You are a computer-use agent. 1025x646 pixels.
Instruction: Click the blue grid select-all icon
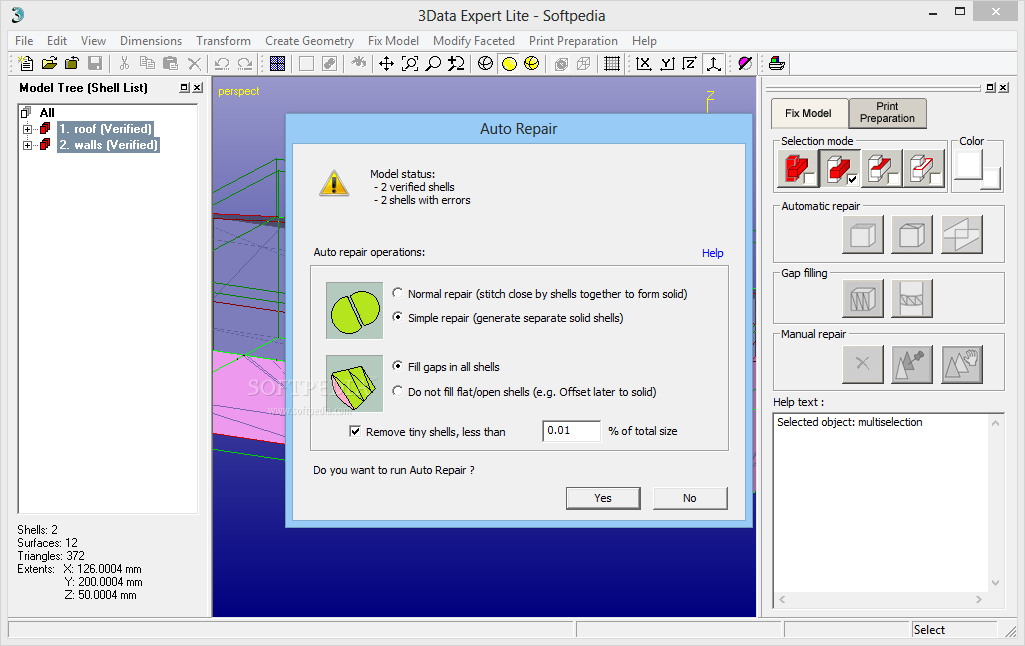[x=278, y=63]
